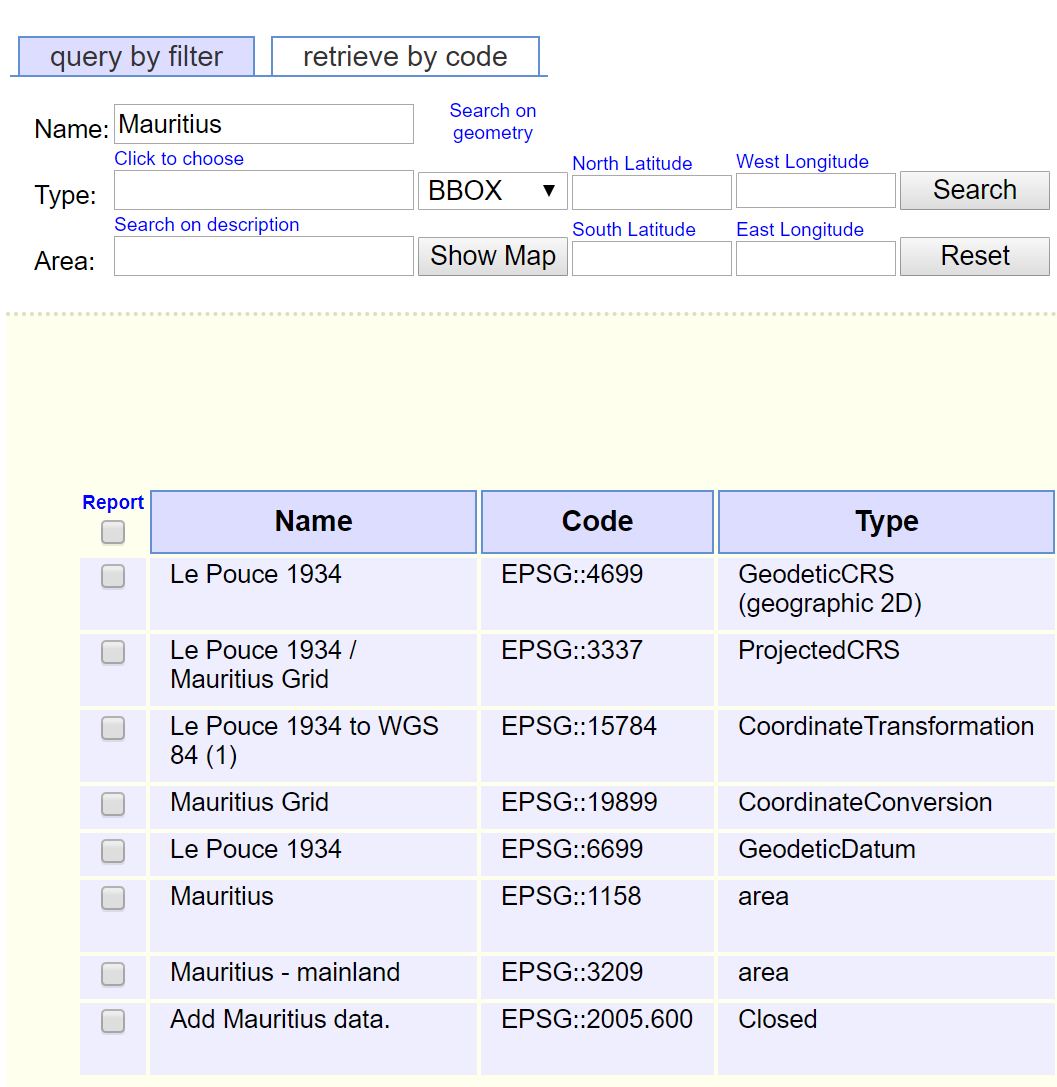This screenshot has height=1087, width=1057.
Task: Tick the checkbox for EPSG::6699 GeodeticDatum
Action: pos(113,851)
